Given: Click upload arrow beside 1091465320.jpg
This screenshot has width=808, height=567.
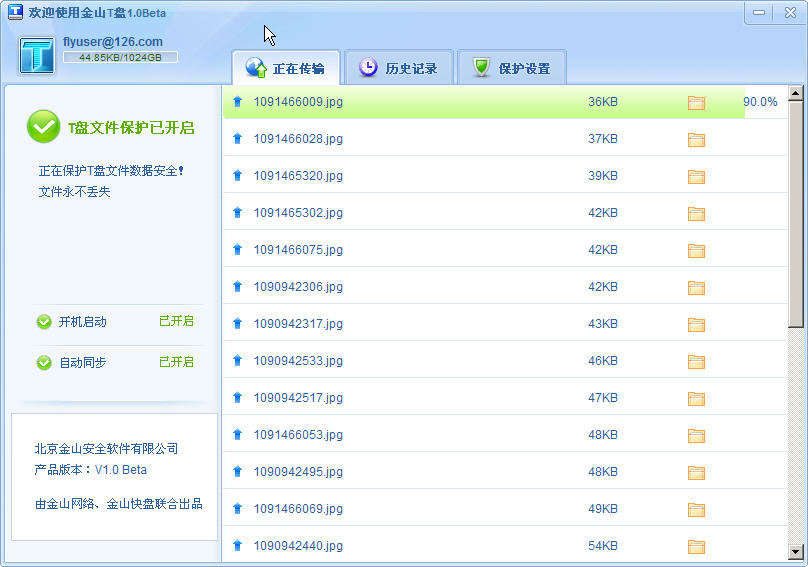Looking at the screenshot, I should (238, 176).
